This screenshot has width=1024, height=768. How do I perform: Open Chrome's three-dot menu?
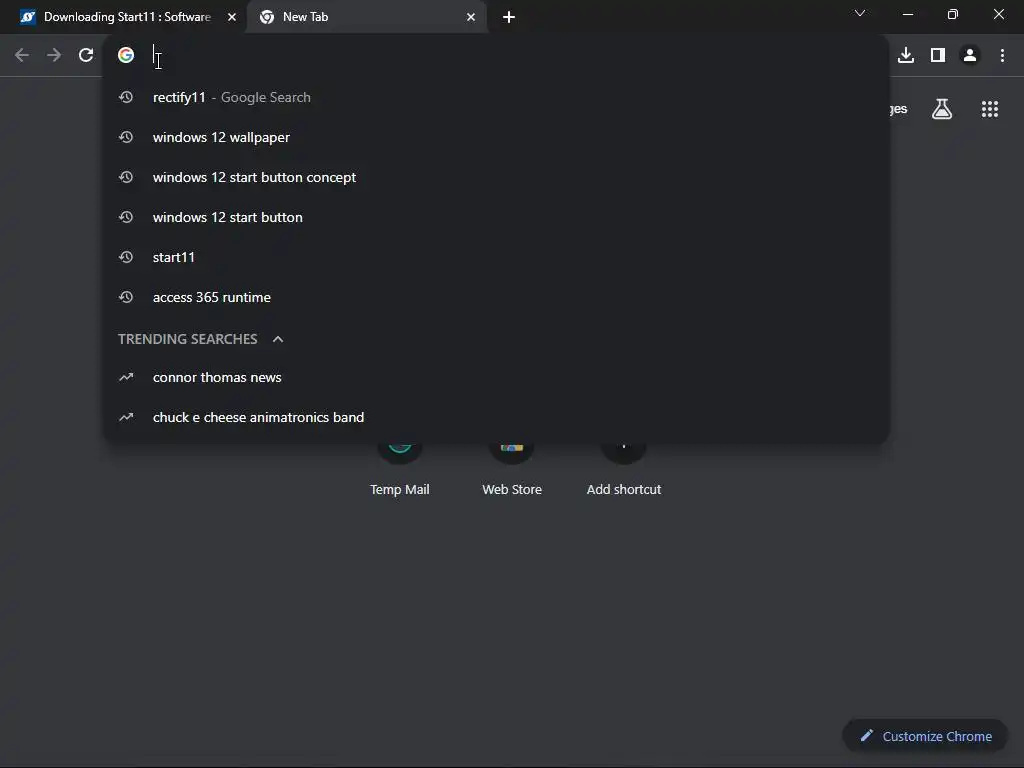click(1002, 55)
